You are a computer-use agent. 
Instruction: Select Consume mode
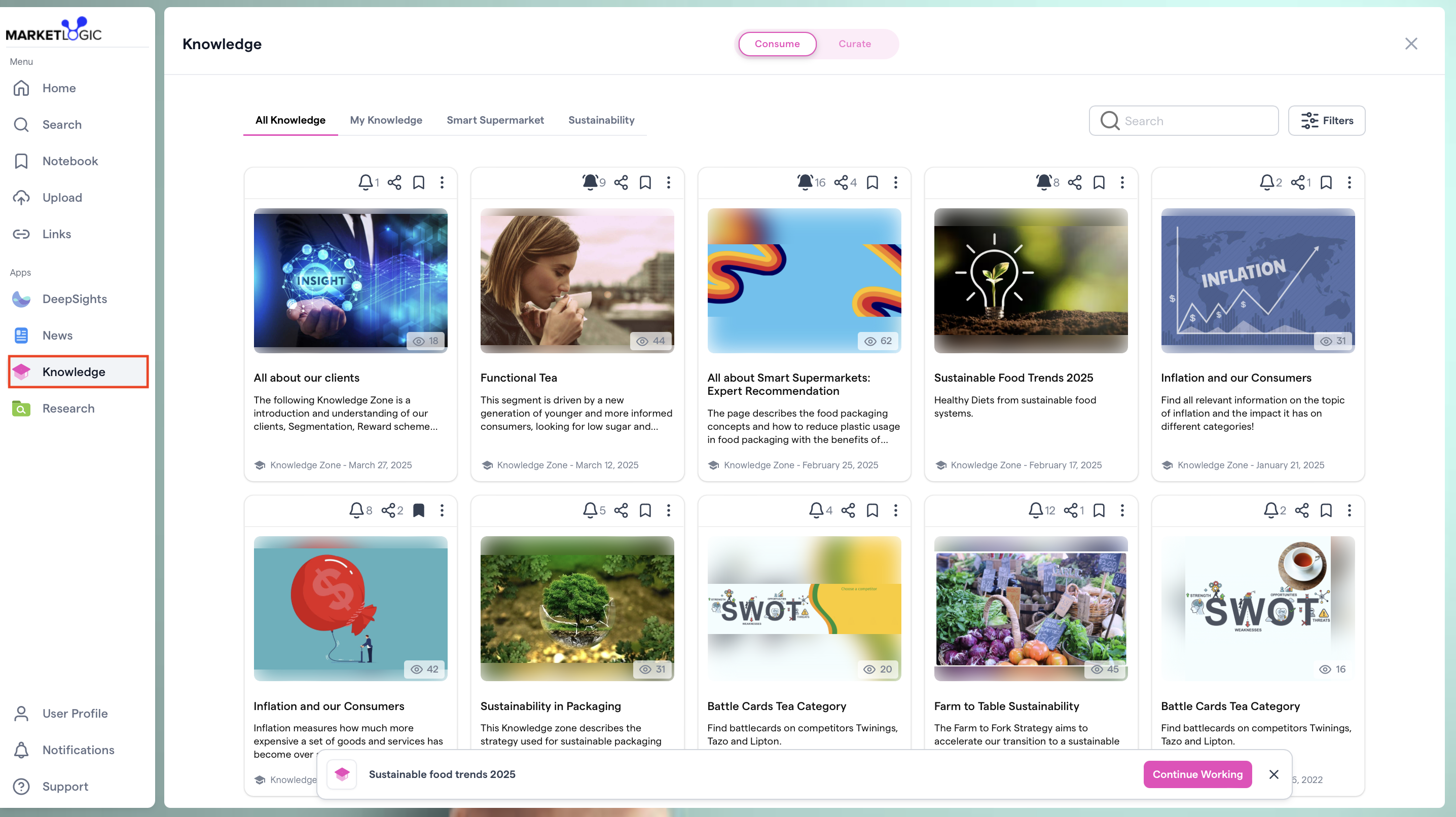pyautogui.click(x=777, y=44)
